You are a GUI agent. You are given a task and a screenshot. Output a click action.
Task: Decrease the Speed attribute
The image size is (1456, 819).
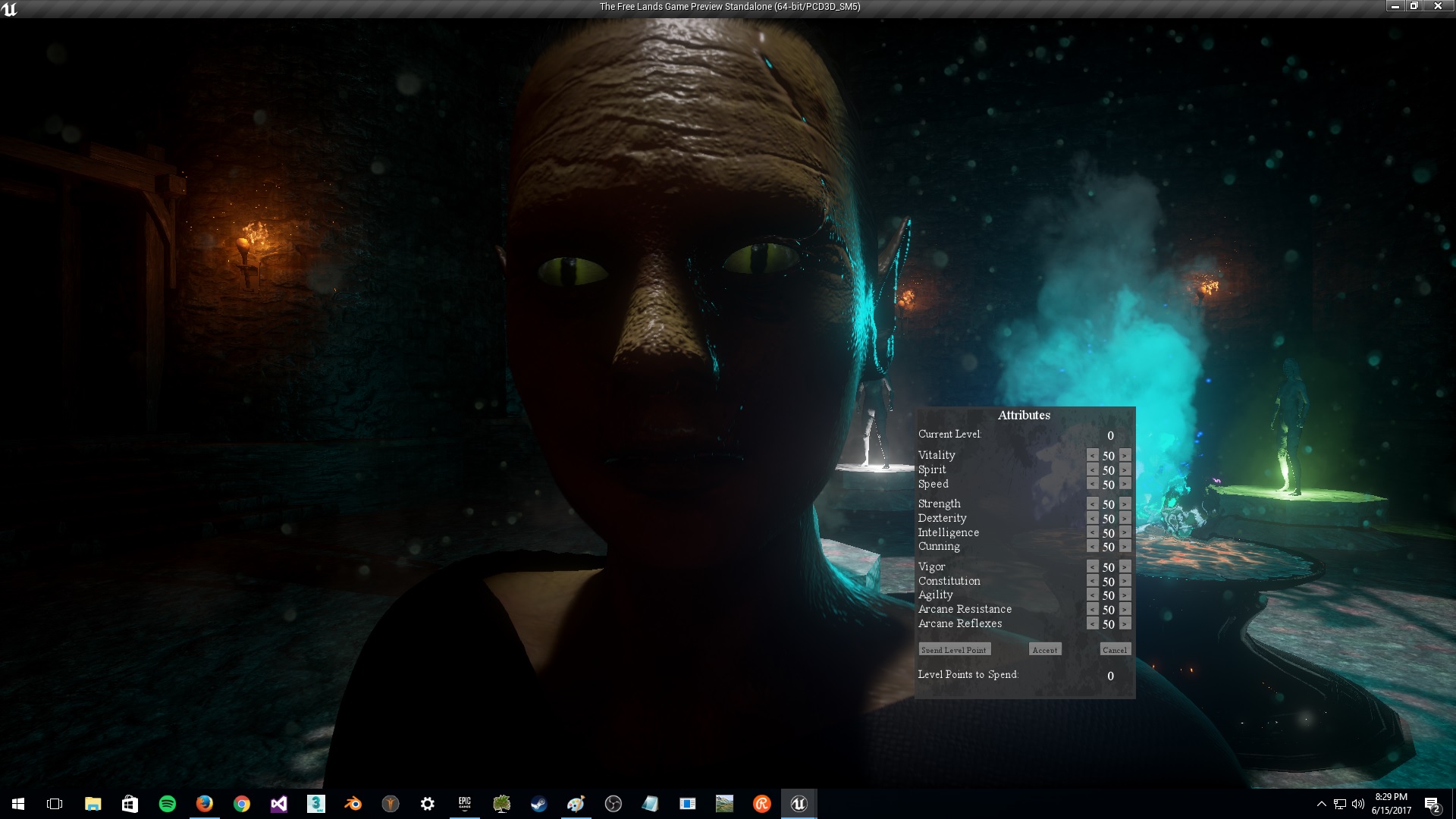[x=1092, y=484]
